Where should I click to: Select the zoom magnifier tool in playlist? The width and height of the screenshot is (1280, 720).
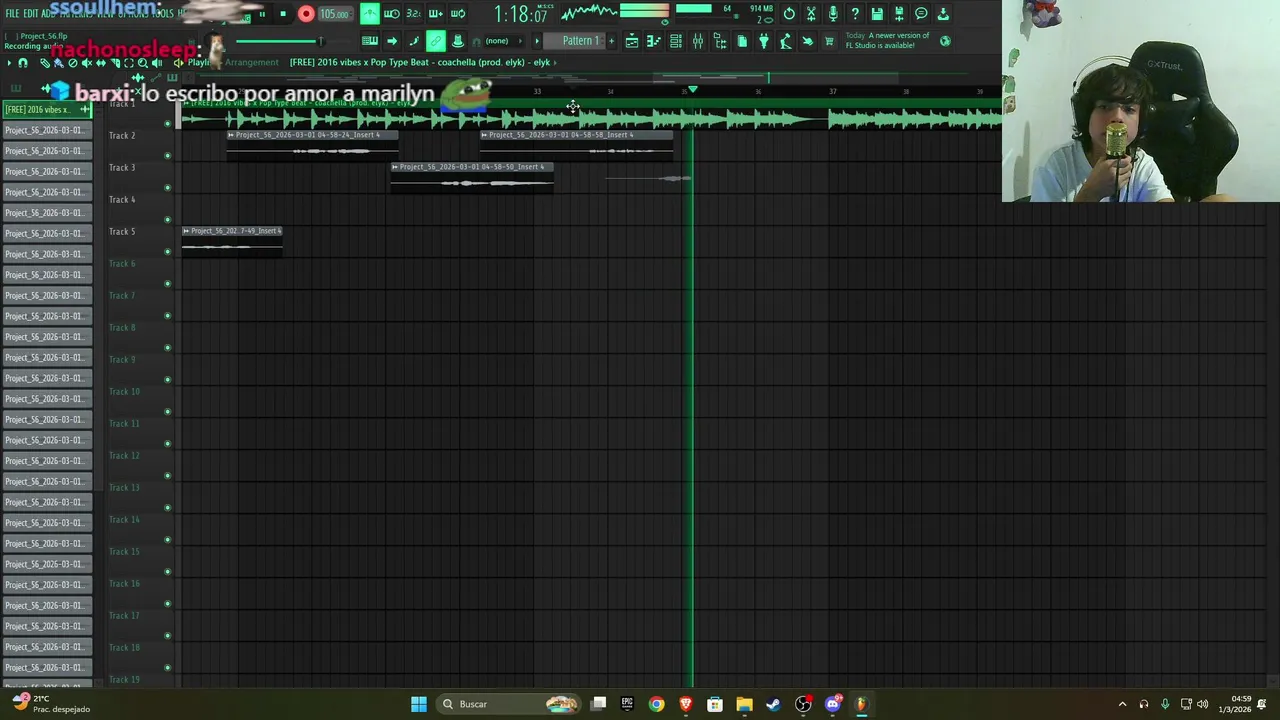point(142,63)
